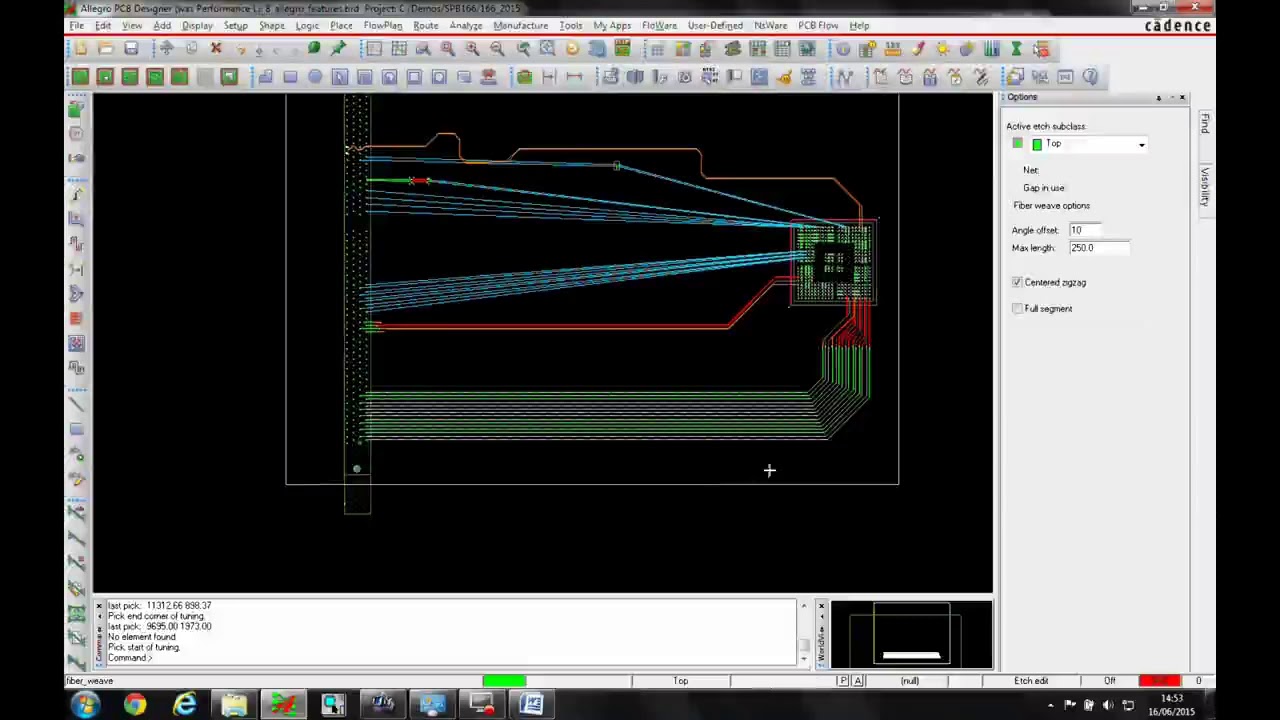Open the Shape menu
Image resolution: width=1280 pixels, height=720 pixels.
click(271, 26)
